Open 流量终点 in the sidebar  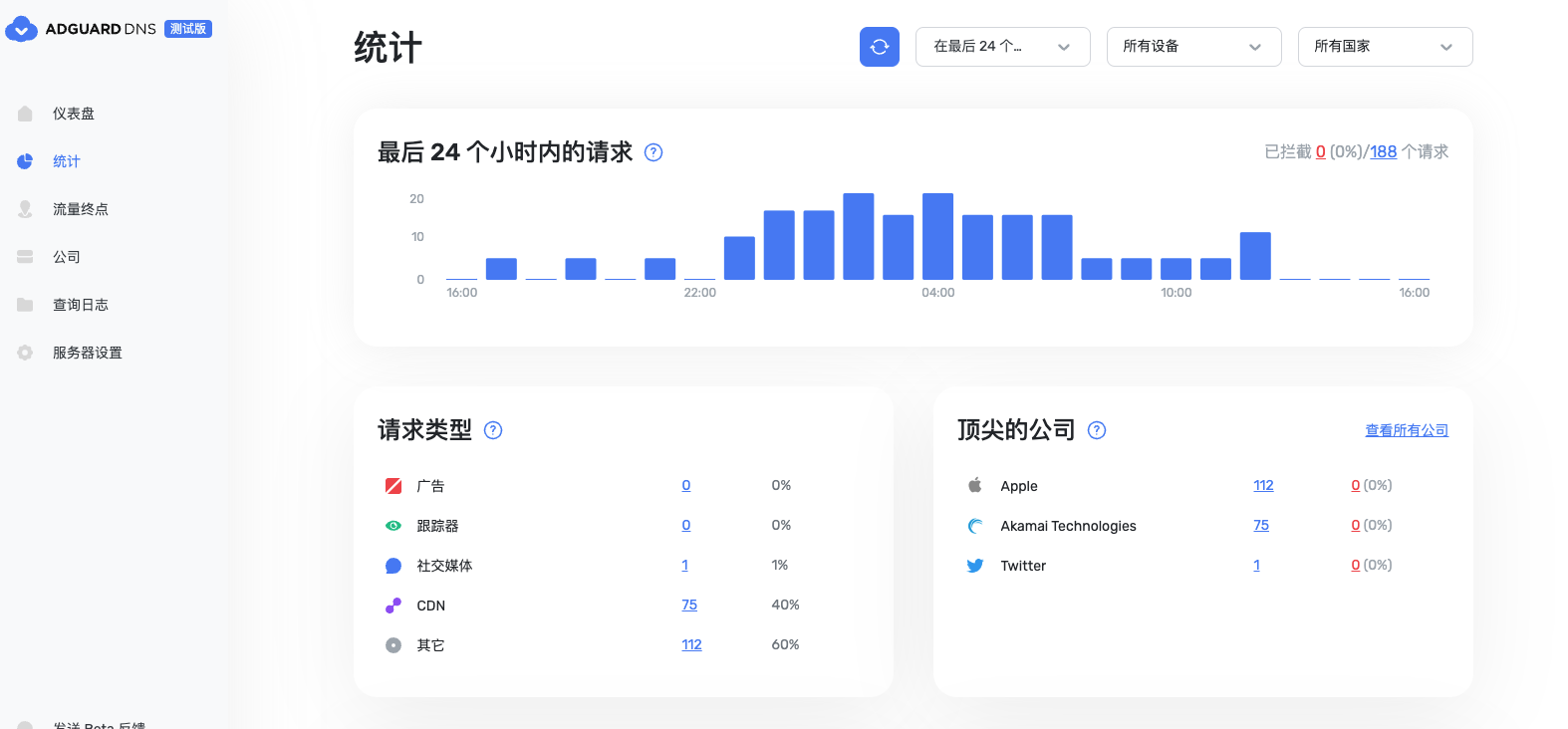point(81,209)
